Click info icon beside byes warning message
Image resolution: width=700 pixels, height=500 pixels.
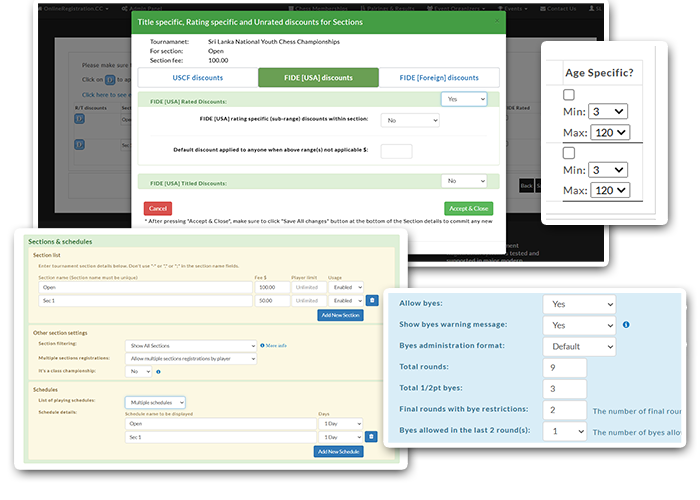(x=626, y=325)
